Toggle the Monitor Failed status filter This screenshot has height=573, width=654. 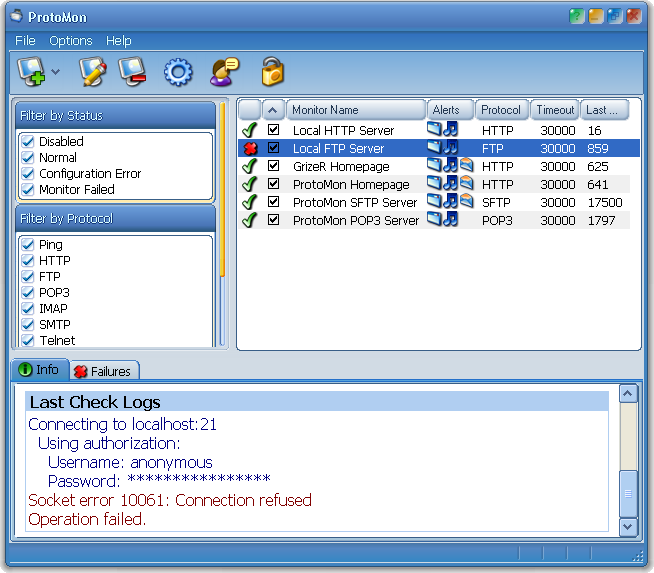(x=28, y=189)
